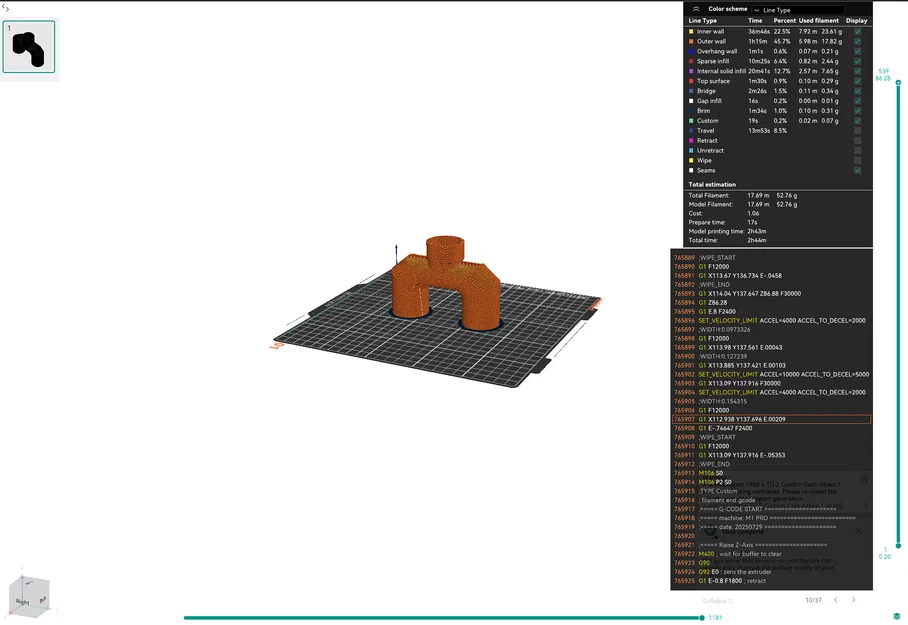Screen dimensions: 908x625
Task: Go to previous notification arrow
Action: pyautogui.click(x=836, y=600)
